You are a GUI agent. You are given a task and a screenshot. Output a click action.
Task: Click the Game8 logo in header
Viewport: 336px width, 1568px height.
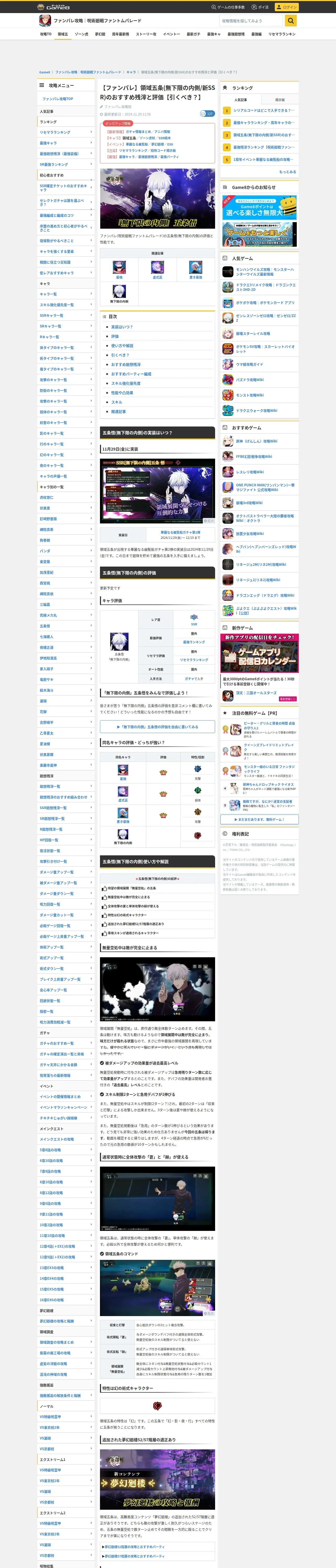click(x=54, y=7)
